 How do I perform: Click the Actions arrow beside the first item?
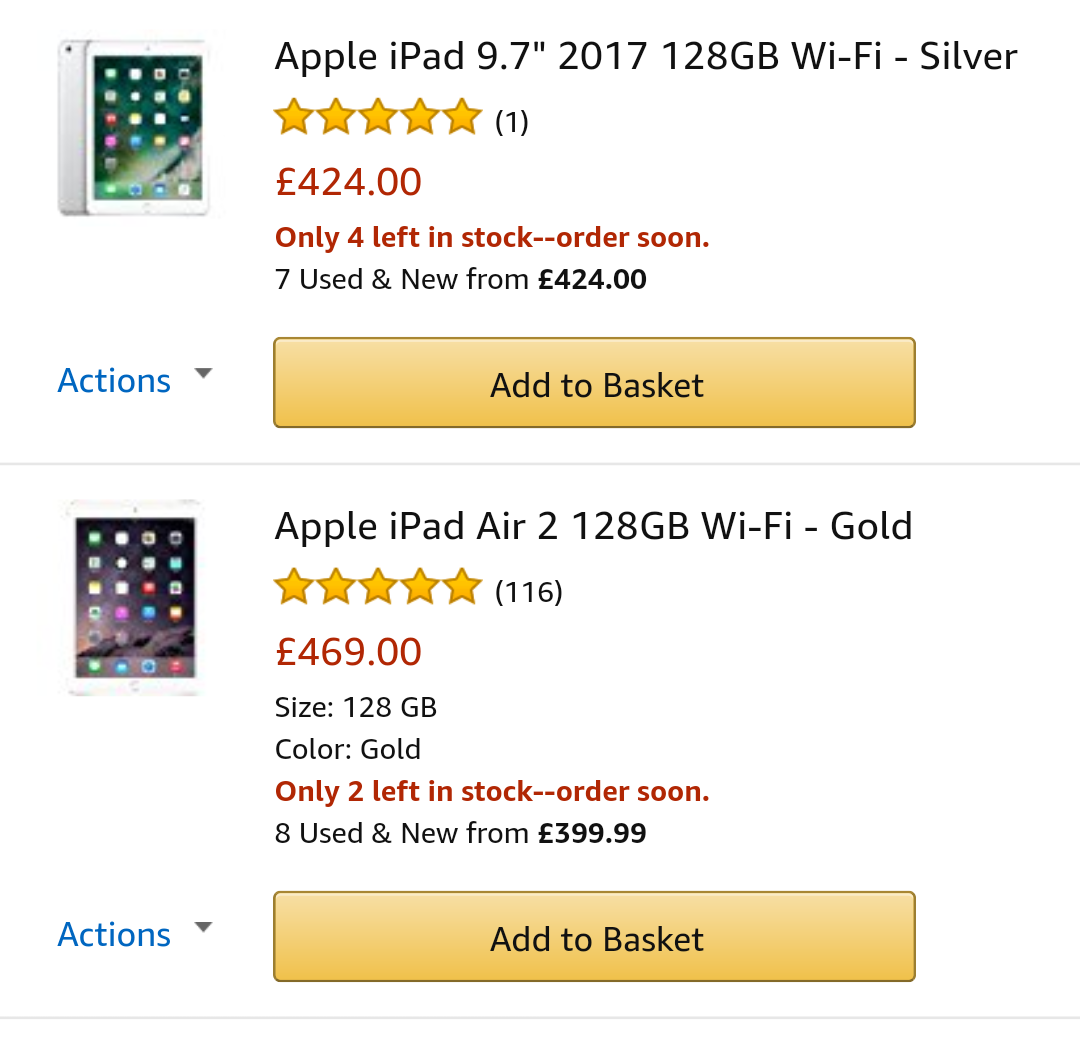203,374
